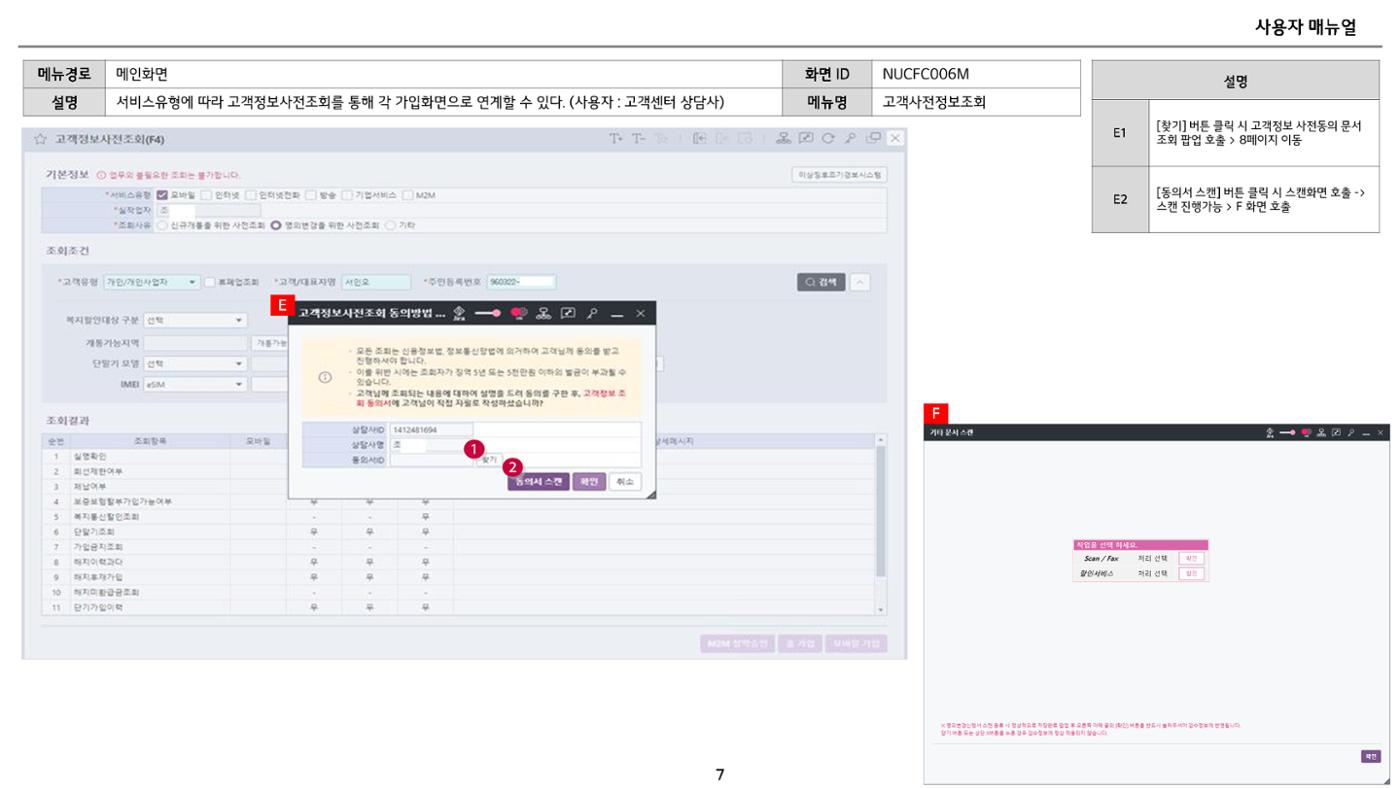This screenshot has height=788, width=1400.
Task: Close the 고객정보사전조회(F4) tab with X
Action: tap(895, 138)
